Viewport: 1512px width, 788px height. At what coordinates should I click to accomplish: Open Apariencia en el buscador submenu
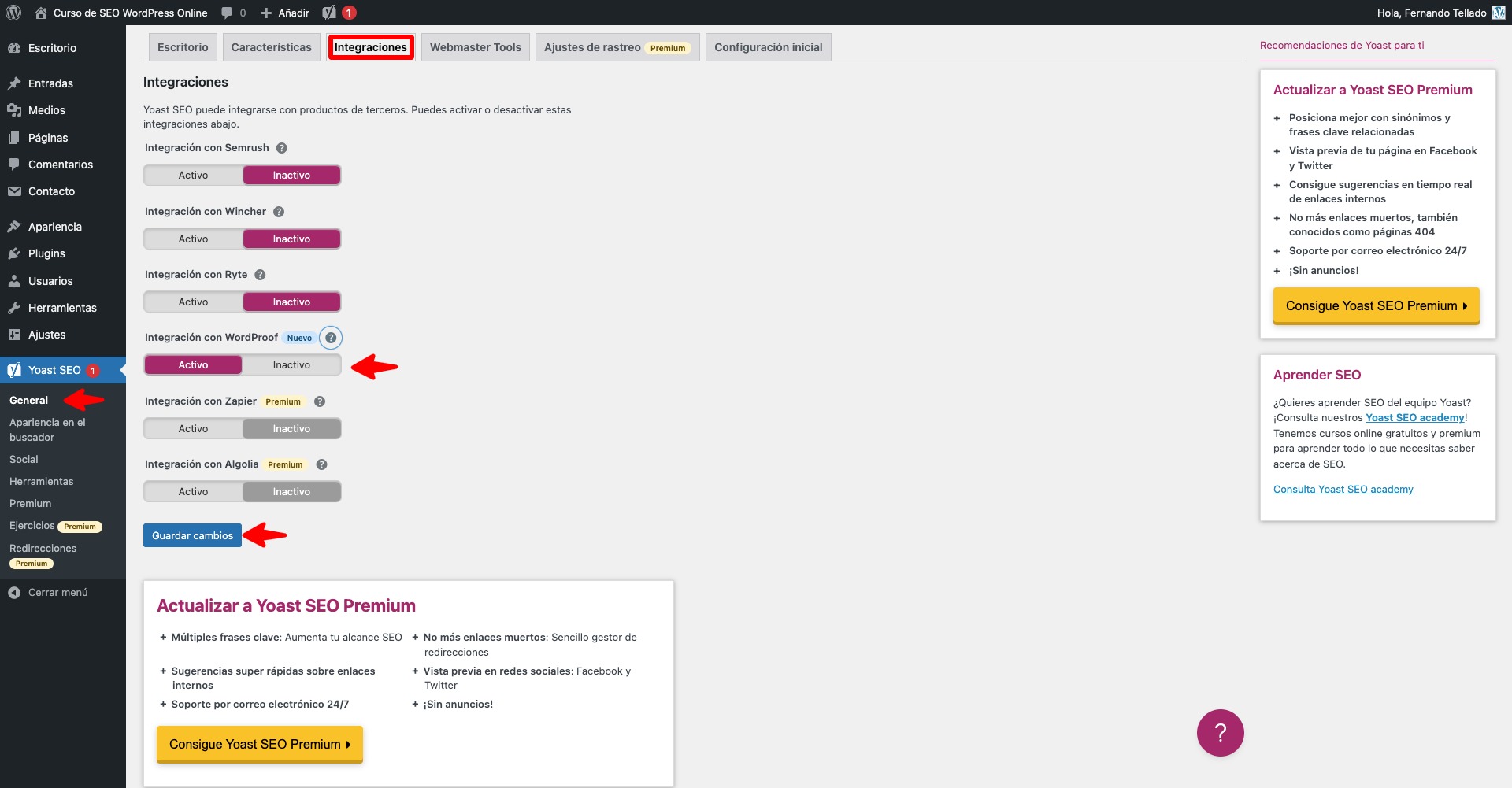click(47, 430)
